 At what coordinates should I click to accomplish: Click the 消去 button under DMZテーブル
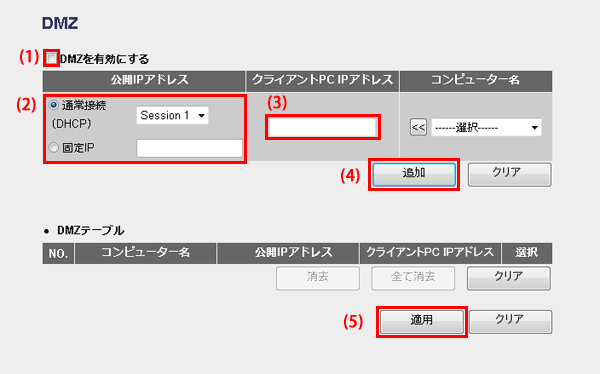click(318, 278)
